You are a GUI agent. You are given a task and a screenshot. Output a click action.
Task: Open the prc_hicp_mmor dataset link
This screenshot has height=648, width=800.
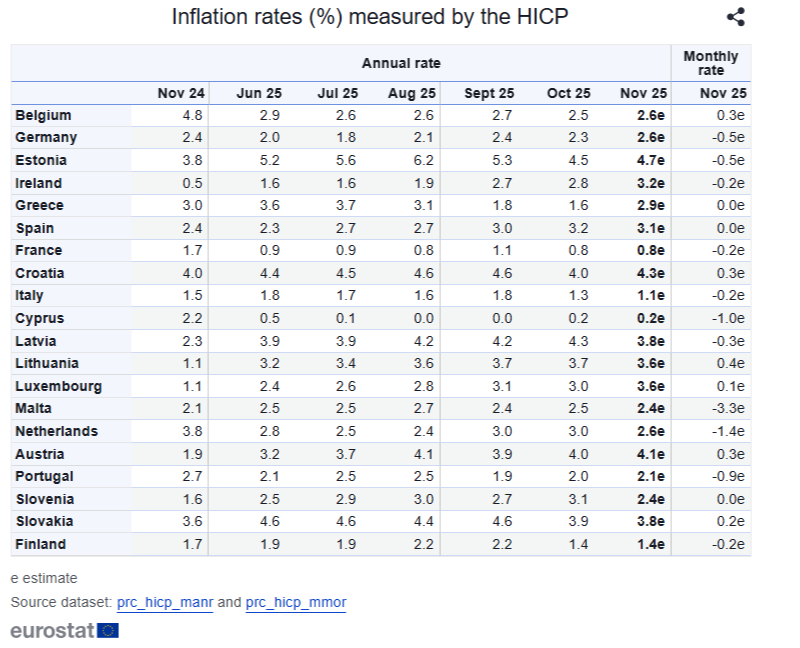(x=295, y=602)
